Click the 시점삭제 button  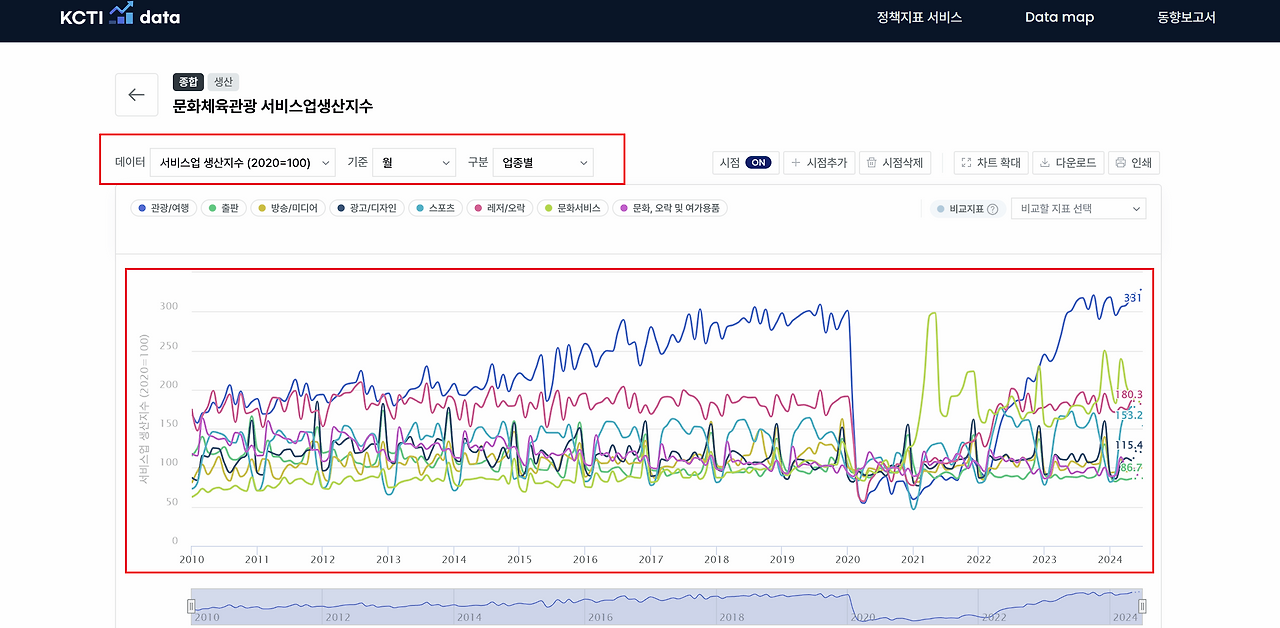pos(895,162)
